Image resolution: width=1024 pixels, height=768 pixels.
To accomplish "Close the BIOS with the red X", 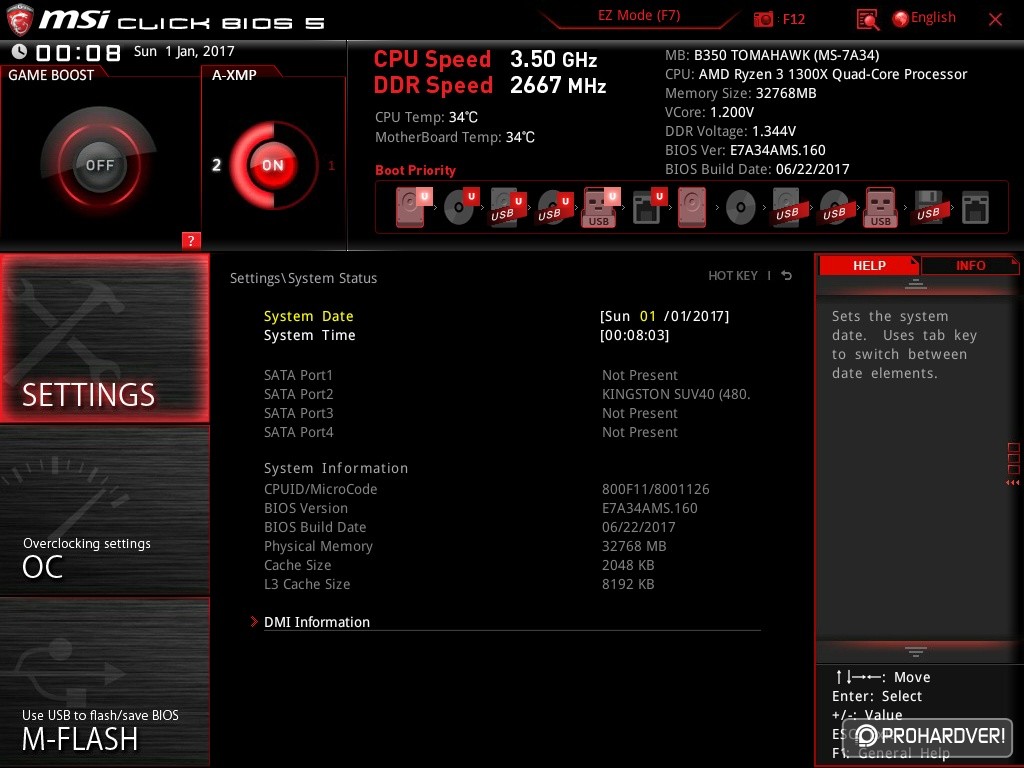I will [x=995, y=19].
